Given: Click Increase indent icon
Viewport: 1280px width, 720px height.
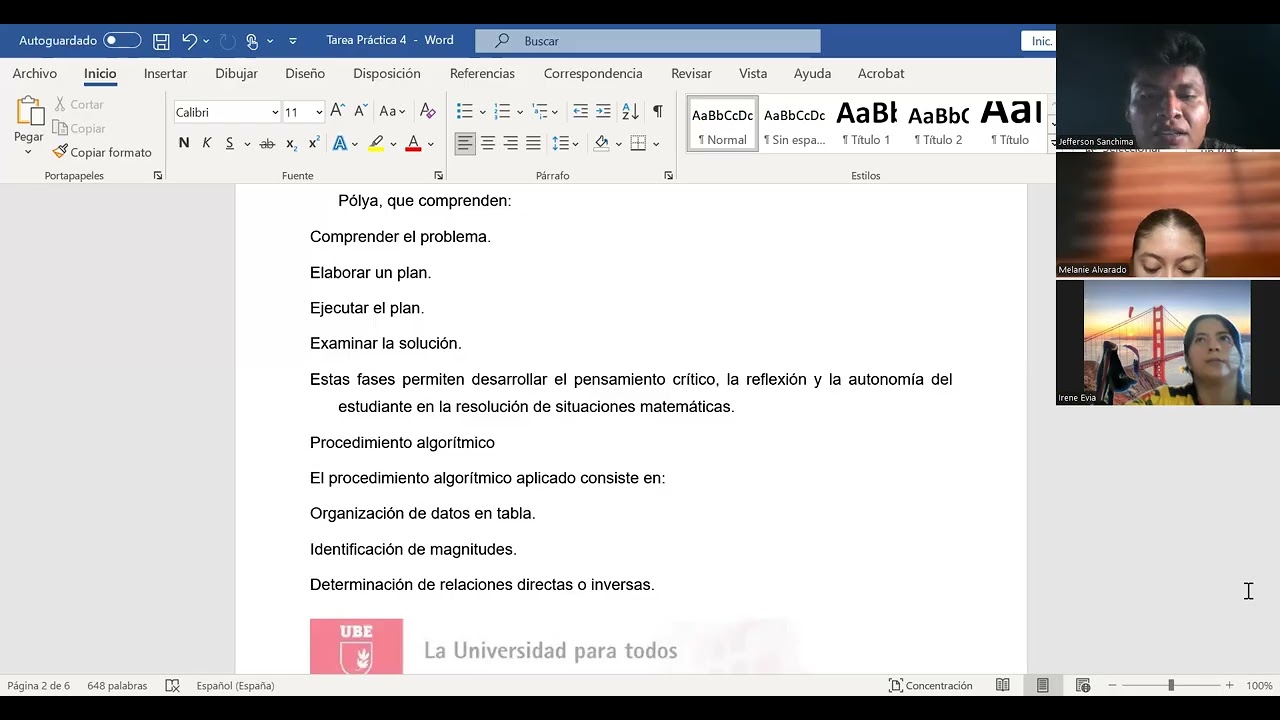Looking at the screenshot, I should [603, 111].
